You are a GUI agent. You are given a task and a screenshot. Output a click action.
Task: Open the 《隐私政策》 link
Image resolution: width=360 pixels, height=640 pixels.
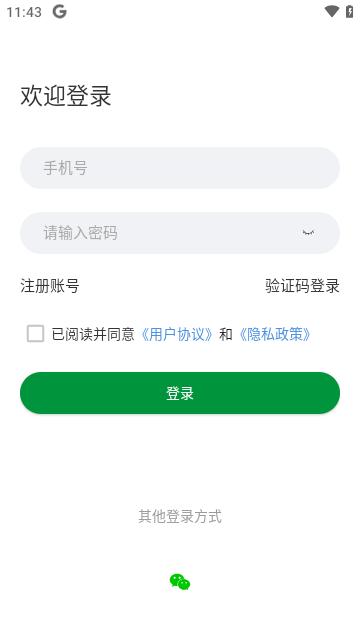click(275, 334)
